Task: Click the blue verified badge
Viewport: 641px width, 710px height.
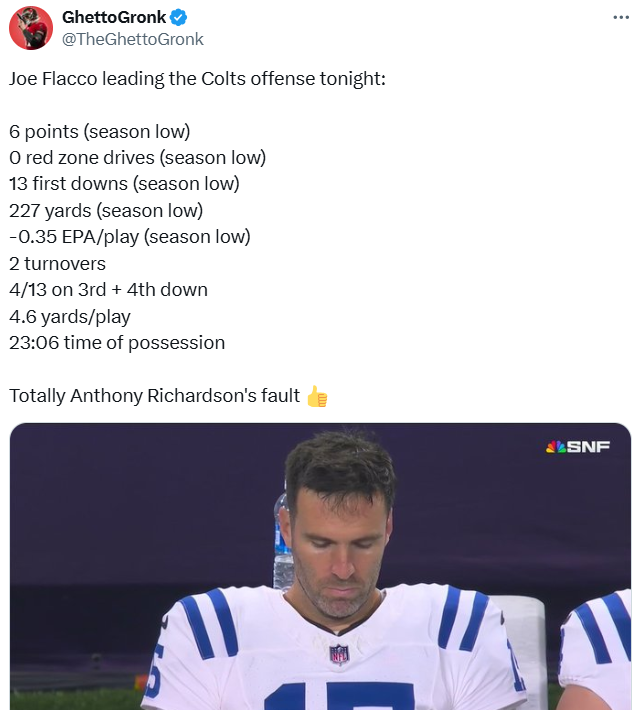Action: (x=178, y=18)
